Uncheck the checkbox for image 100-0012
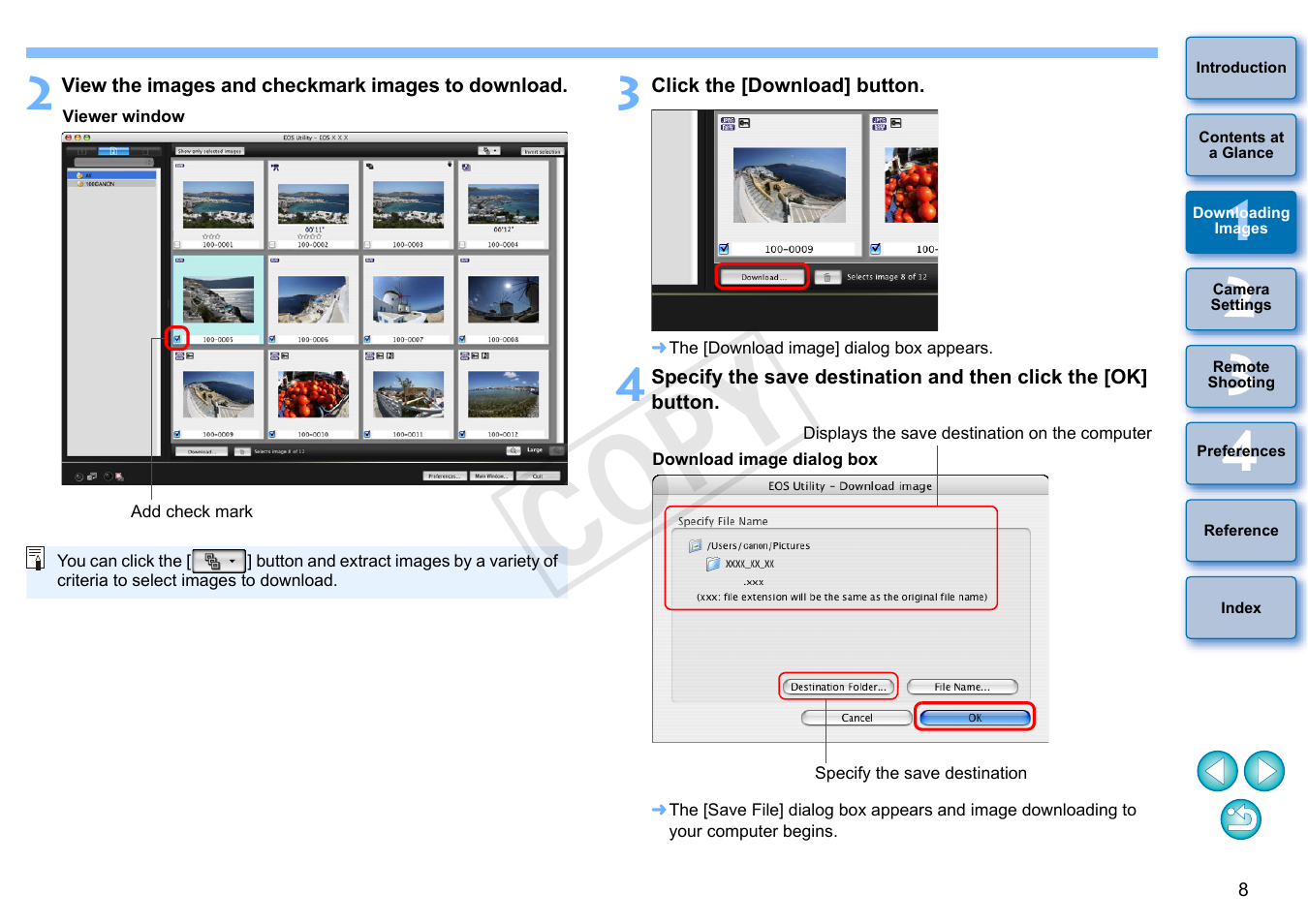Viewport: 1308px width, 924px height. click(462, 434)
